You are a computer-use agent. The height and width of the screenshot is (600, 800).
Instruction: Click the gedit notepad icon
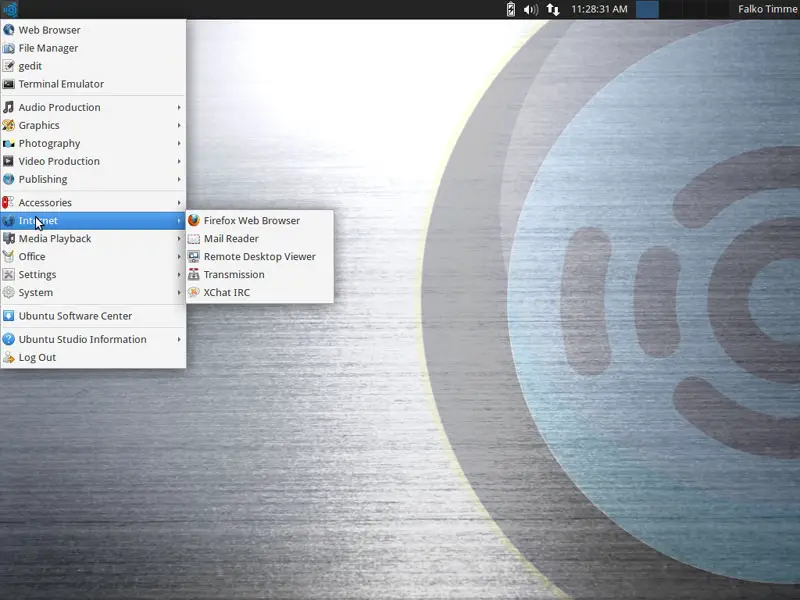click(9, 66)
